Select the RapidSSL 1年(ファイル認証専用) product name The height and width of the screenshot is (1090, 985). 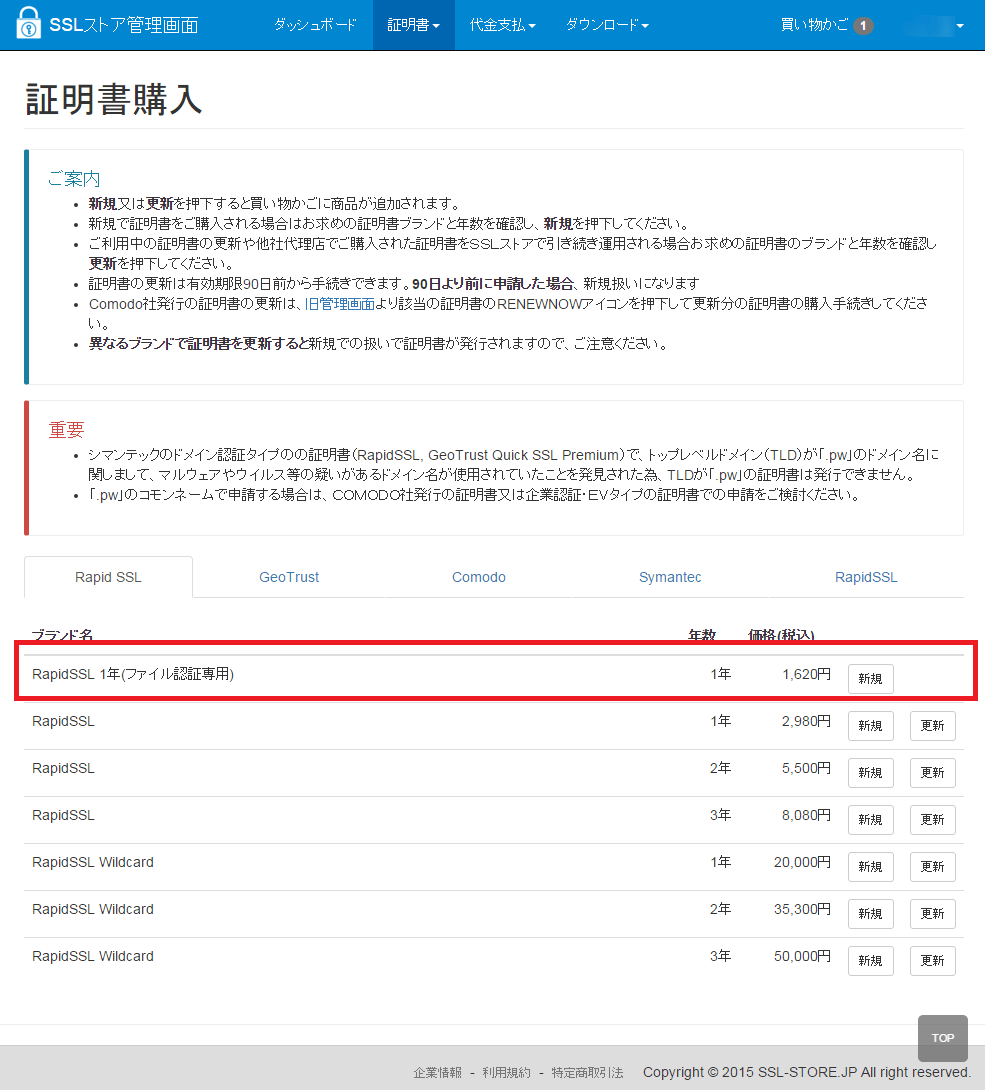click(x=133, y=674)
